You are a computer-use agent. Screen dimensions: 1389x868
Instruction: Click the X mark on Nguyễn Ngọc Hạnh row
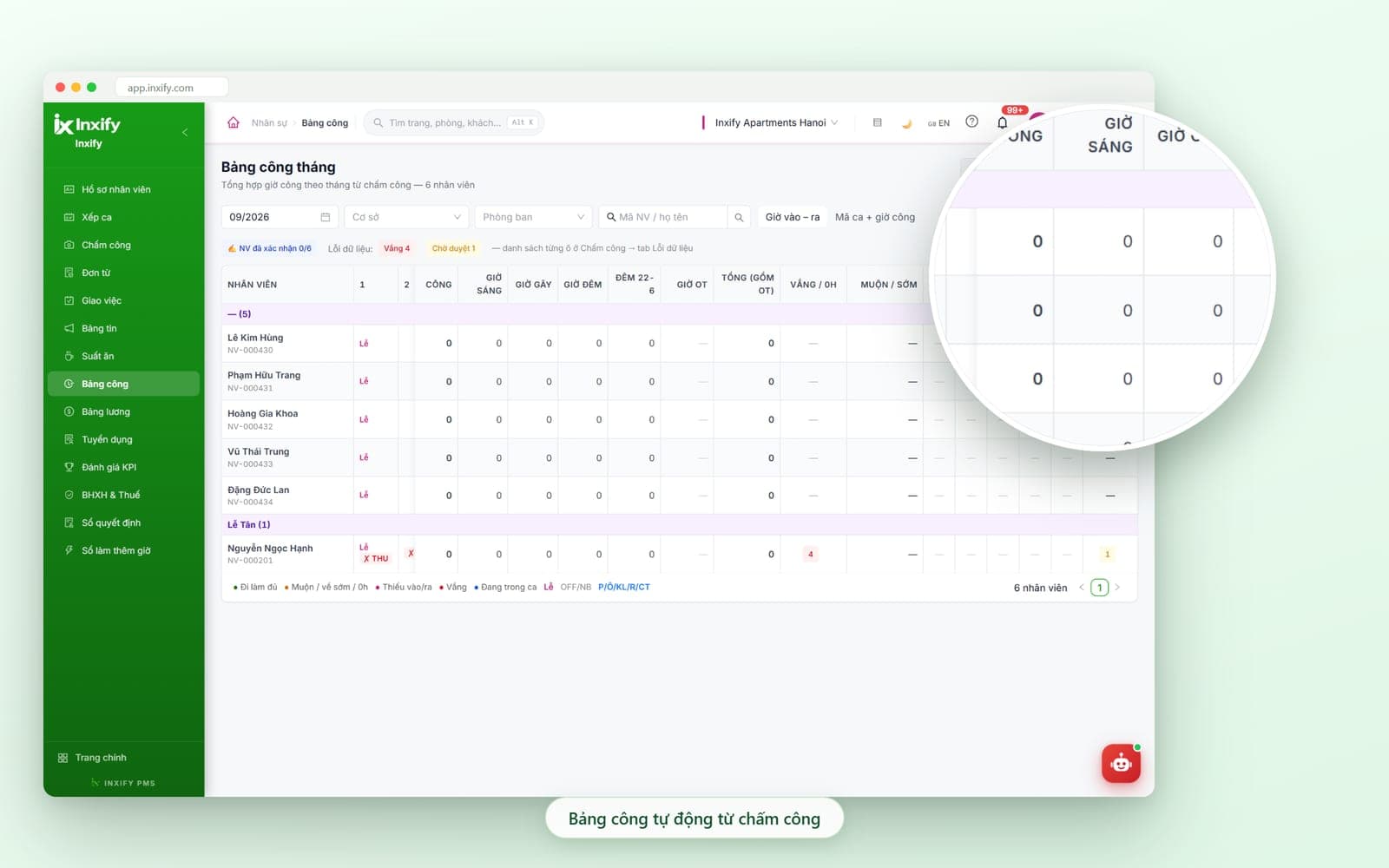pos(411,554)
